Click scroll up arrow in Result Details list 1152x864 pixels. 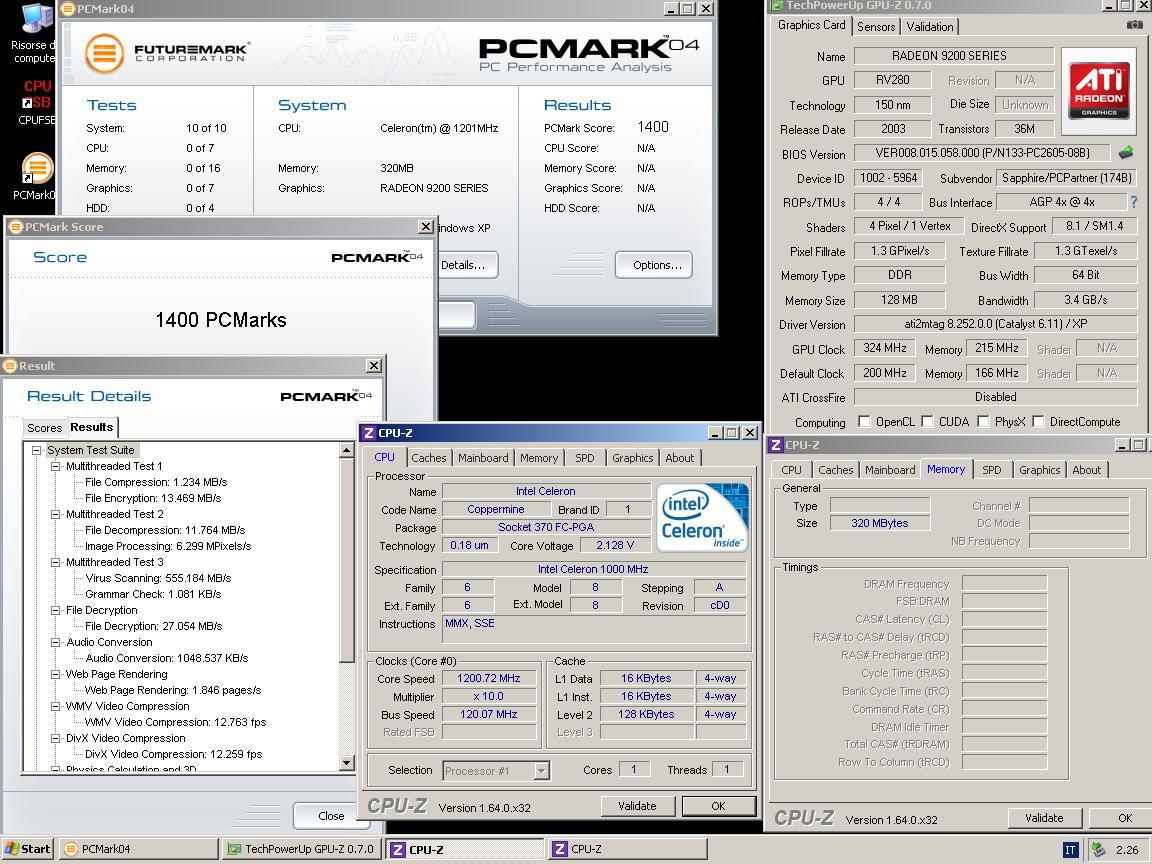pyautogui.click(x=347, y=450)
